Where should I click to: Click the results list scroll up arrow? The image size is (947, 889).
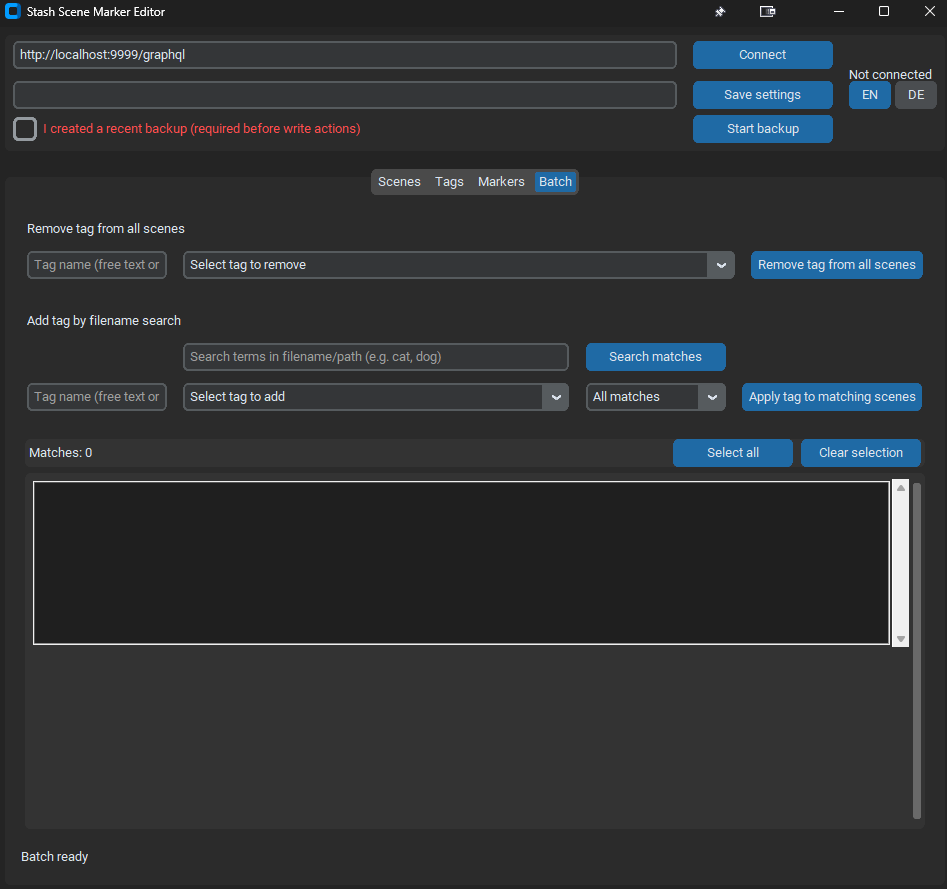900,489
